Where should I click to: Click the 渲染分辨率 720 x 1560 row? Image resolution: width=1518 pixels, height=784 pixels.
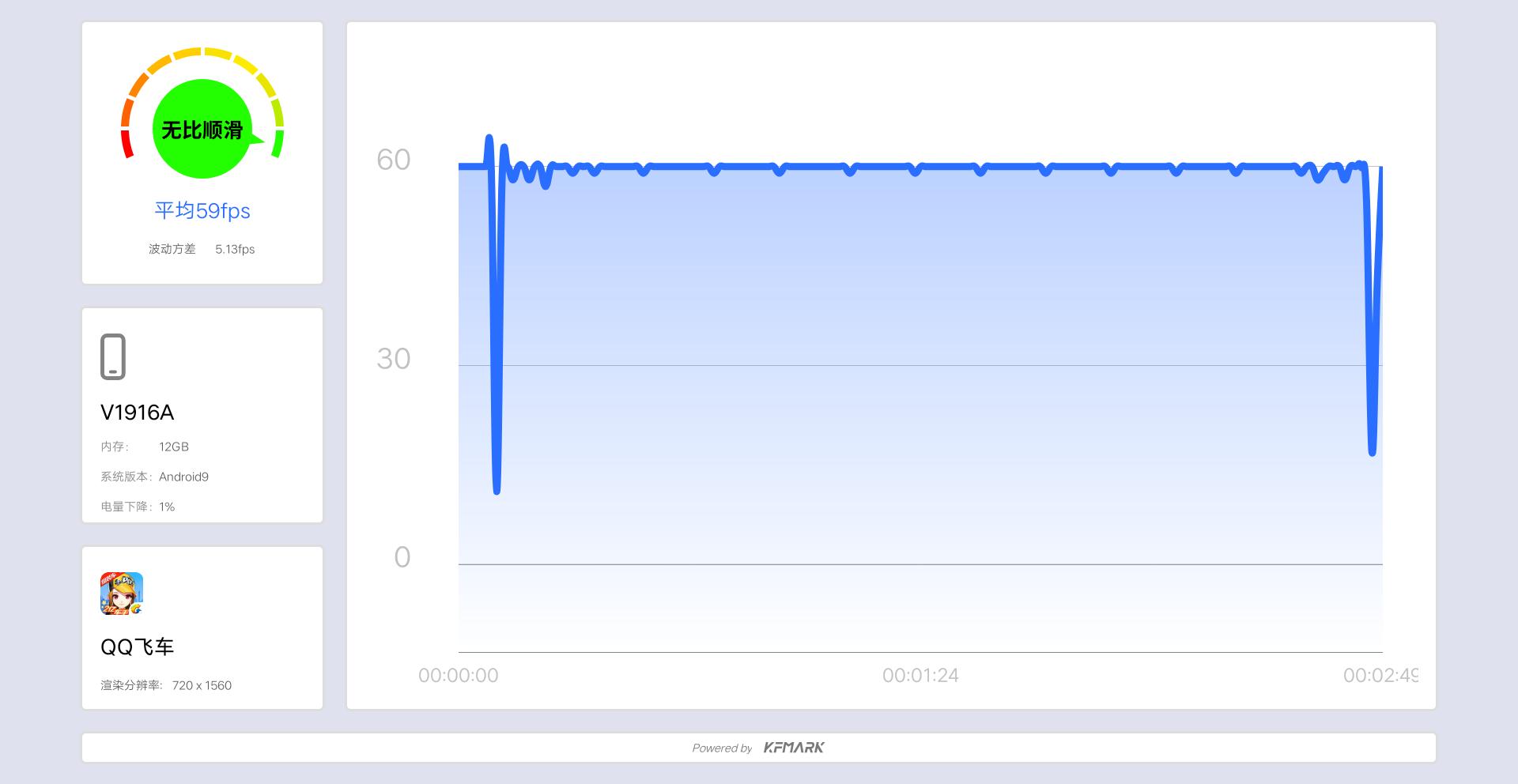pyautogui.click(x=166, y=685)
